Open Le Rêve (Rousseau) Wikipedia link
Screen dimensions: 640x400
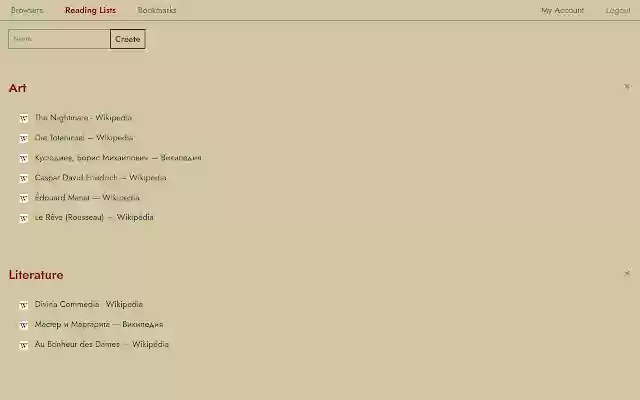click(94, 217)
